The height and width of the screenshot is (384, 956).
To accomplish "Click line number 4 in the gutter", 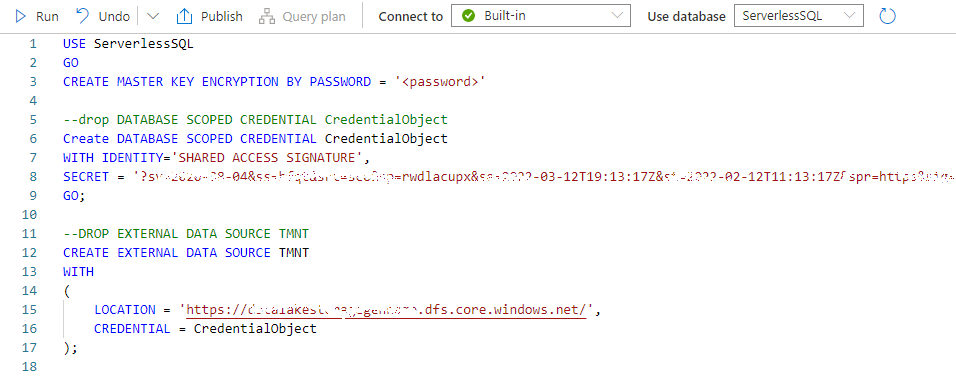I will tap(33, 101).
